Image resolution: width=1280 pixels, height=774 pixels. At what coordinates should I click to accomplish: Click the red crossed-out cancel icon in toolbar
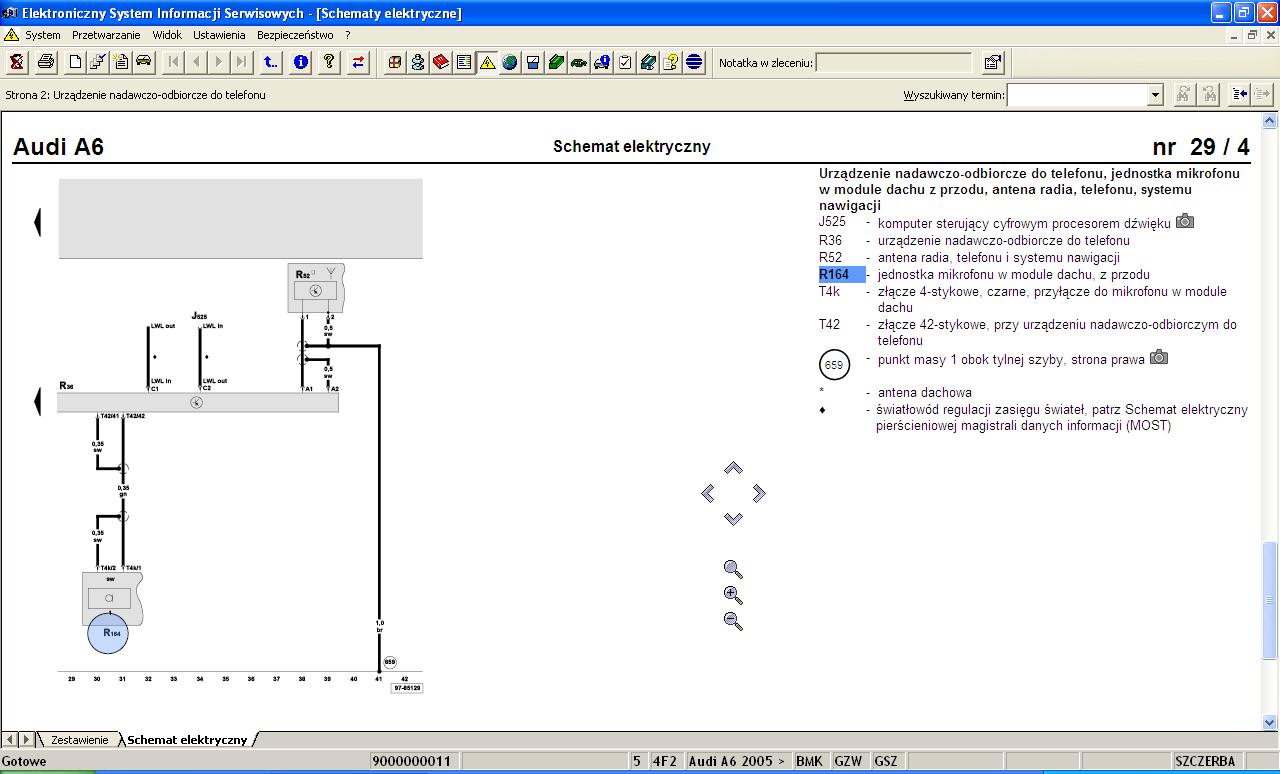tap(17, 62)
